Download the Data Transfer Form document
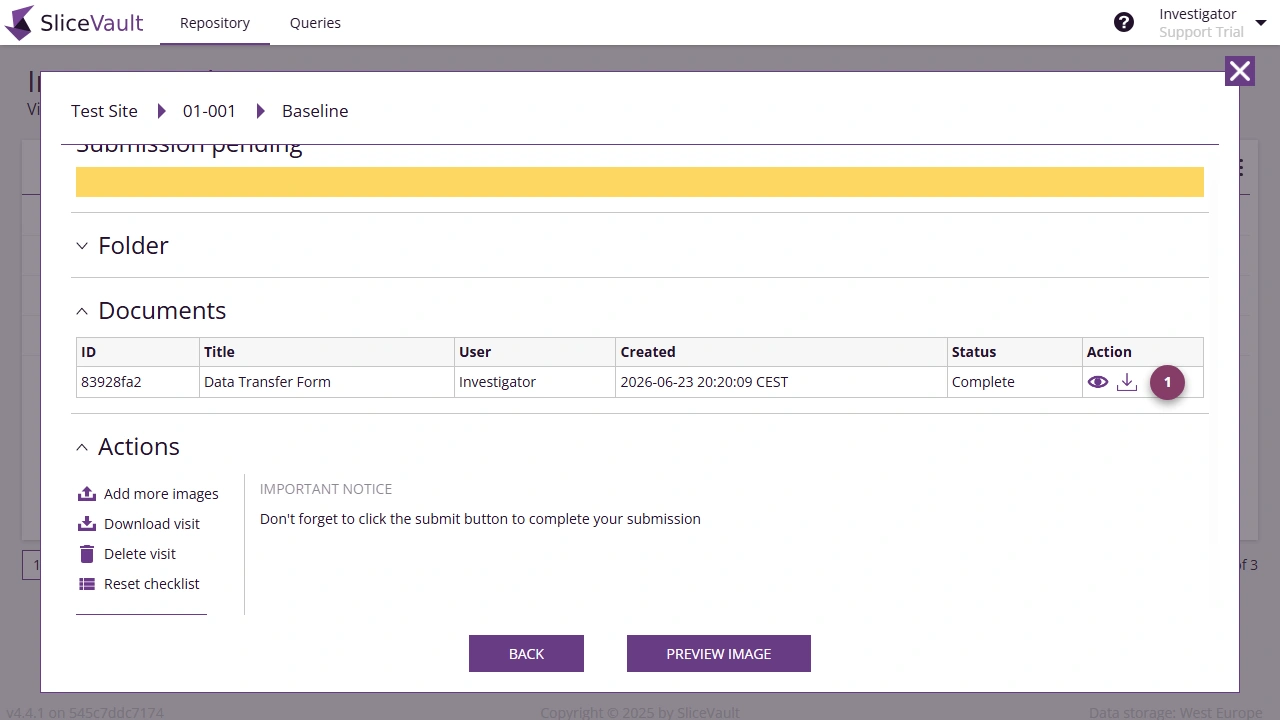This screenshot has width=1280, height=720. click(1127, 382)
